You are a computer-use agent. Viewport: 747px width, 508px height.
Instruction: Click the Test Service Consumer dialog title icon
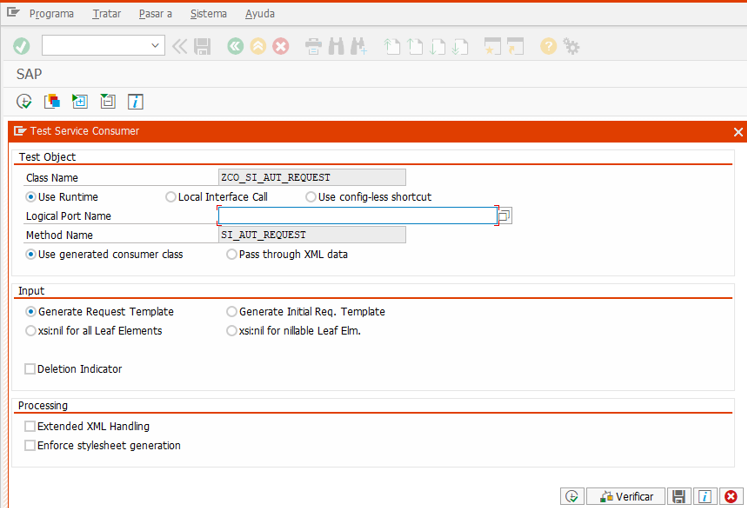20,131
